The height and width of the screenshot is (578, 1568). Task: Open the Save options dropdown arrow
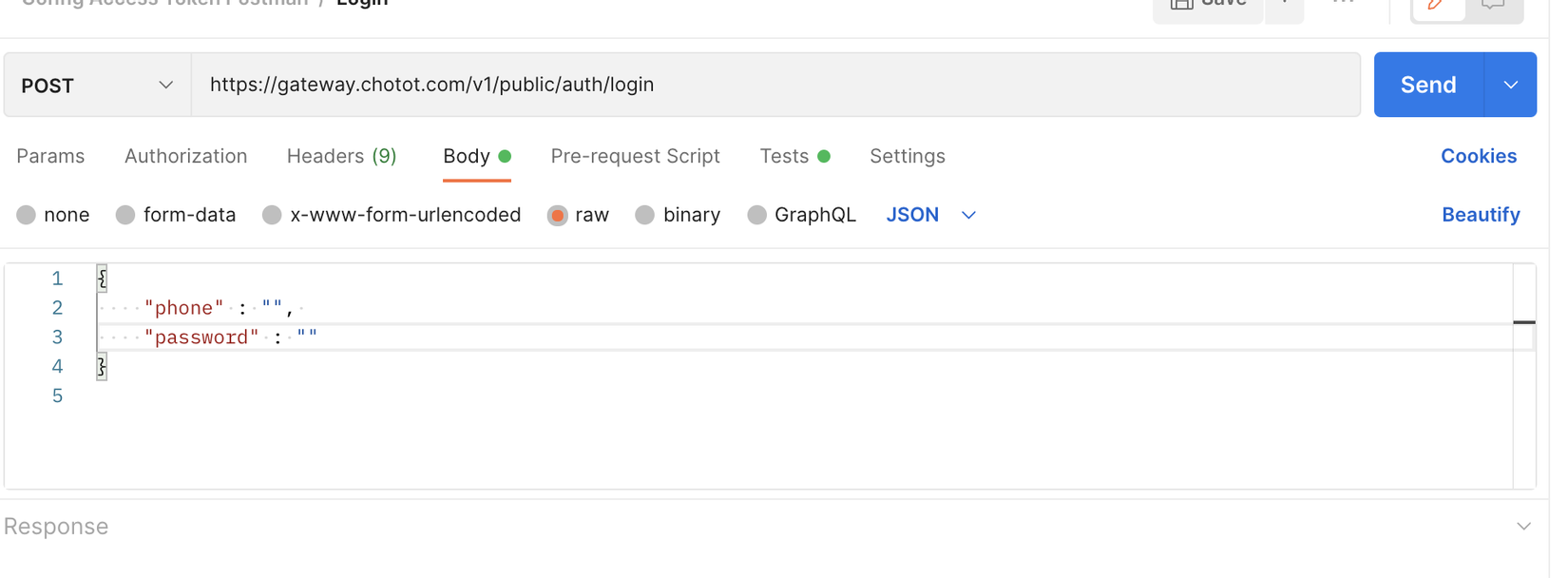coord(1285,5)
